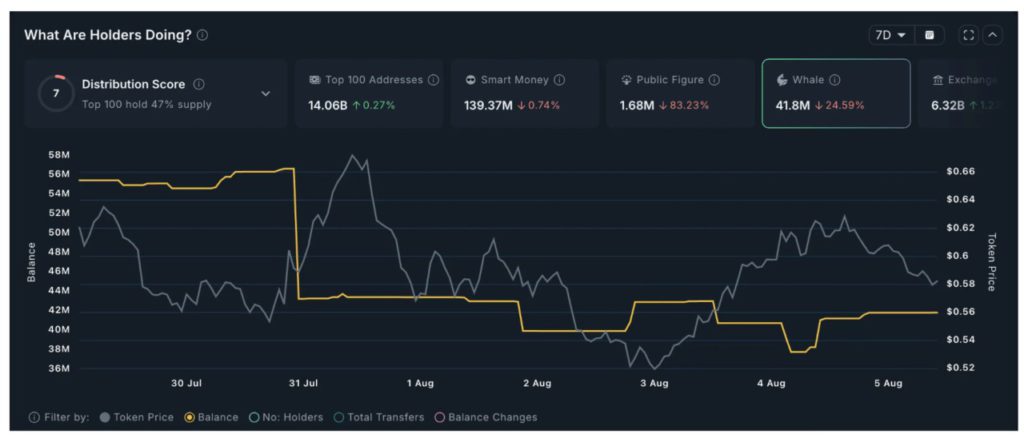Click the Public Figure info icon

pos(714,80)
